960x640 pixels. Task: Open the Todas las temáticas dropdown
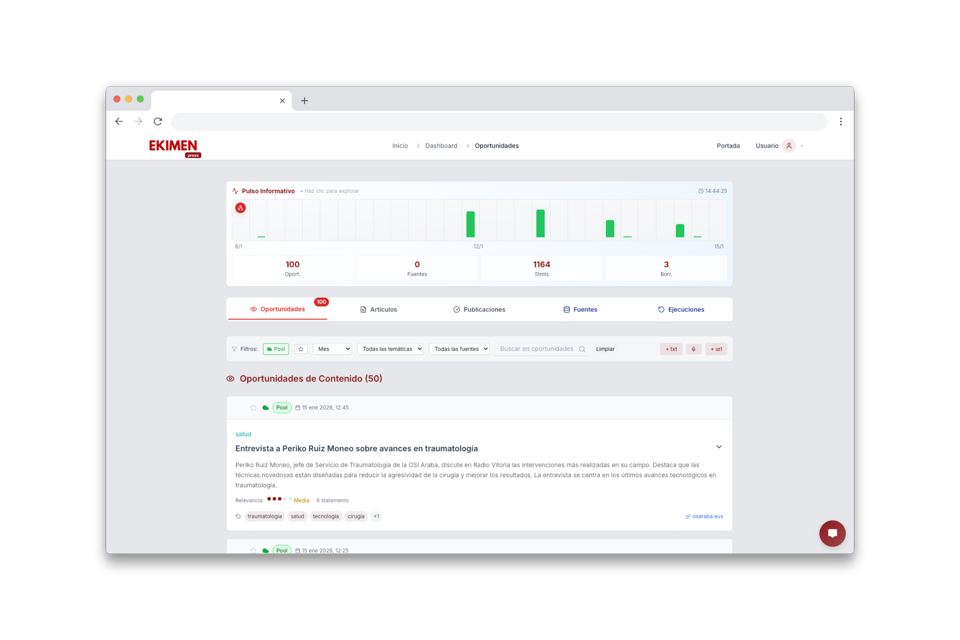[x=393, y=348]
